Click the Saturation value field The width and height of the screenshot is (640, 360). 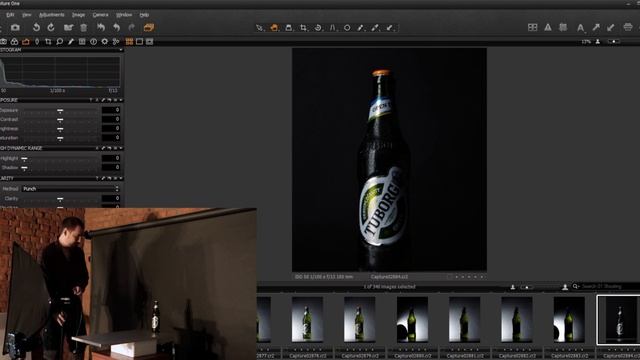111,138
